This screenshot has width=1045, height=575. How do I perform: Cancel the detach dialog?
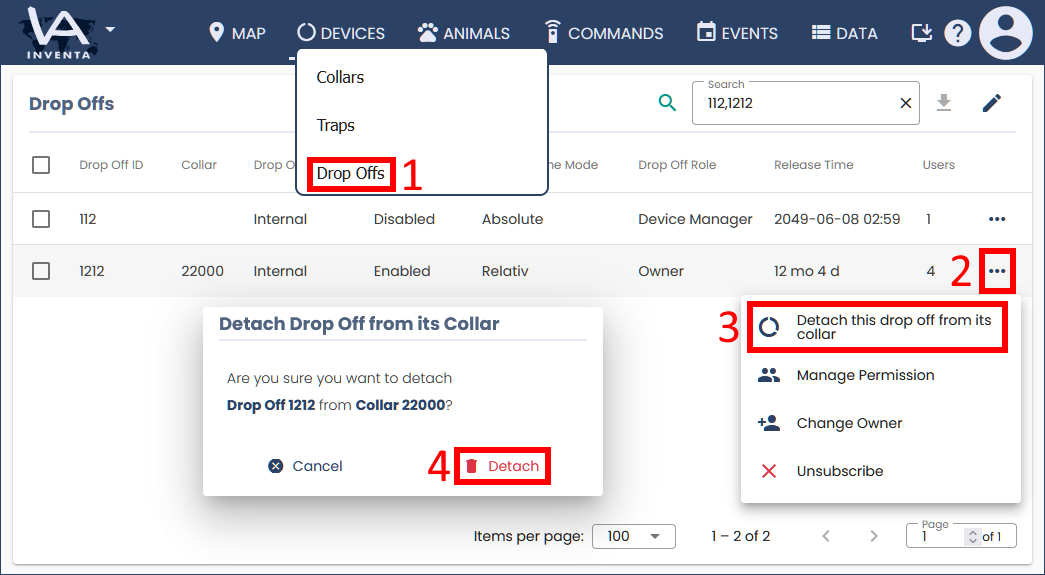[x=306, y=466]
